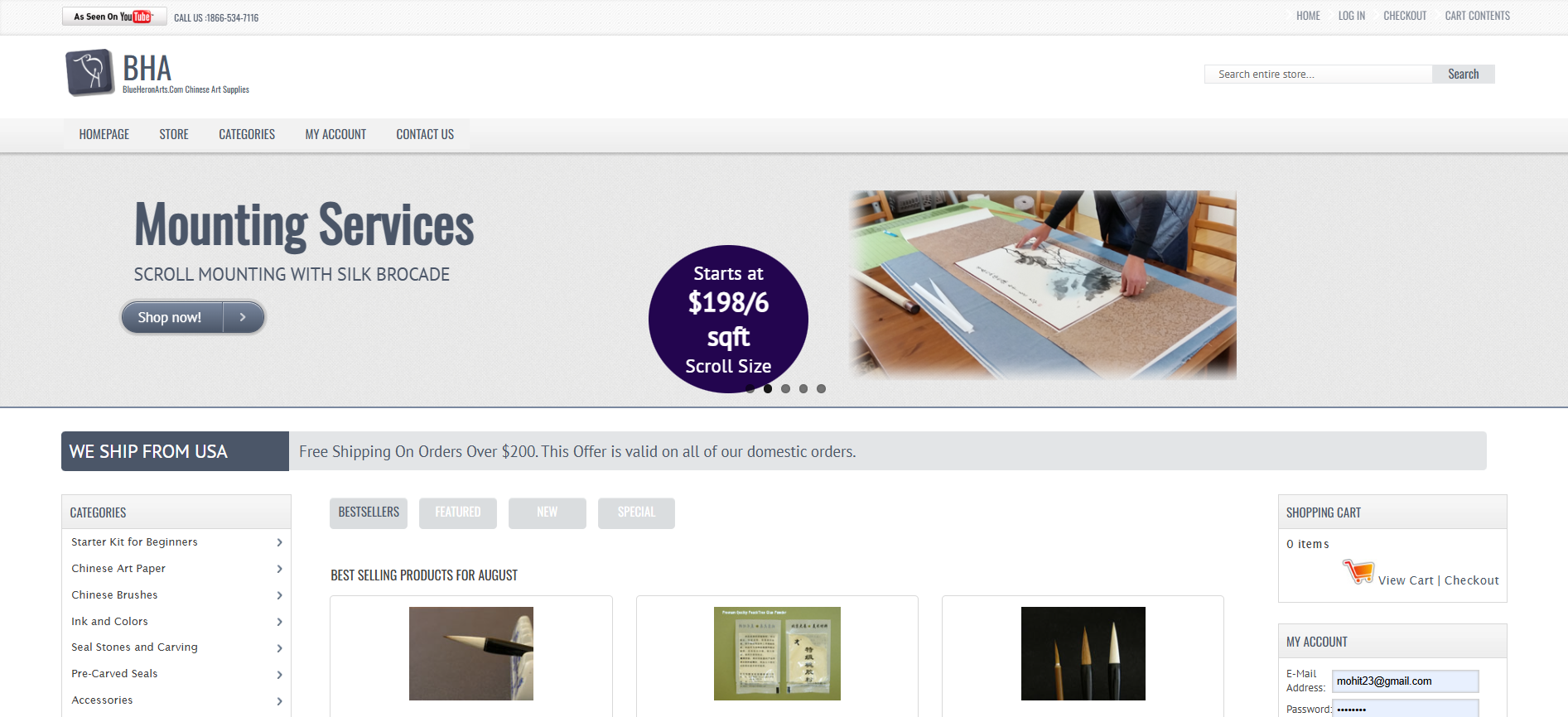
Task: Click the E-Mail Address input field
Action: [1405, 681]
